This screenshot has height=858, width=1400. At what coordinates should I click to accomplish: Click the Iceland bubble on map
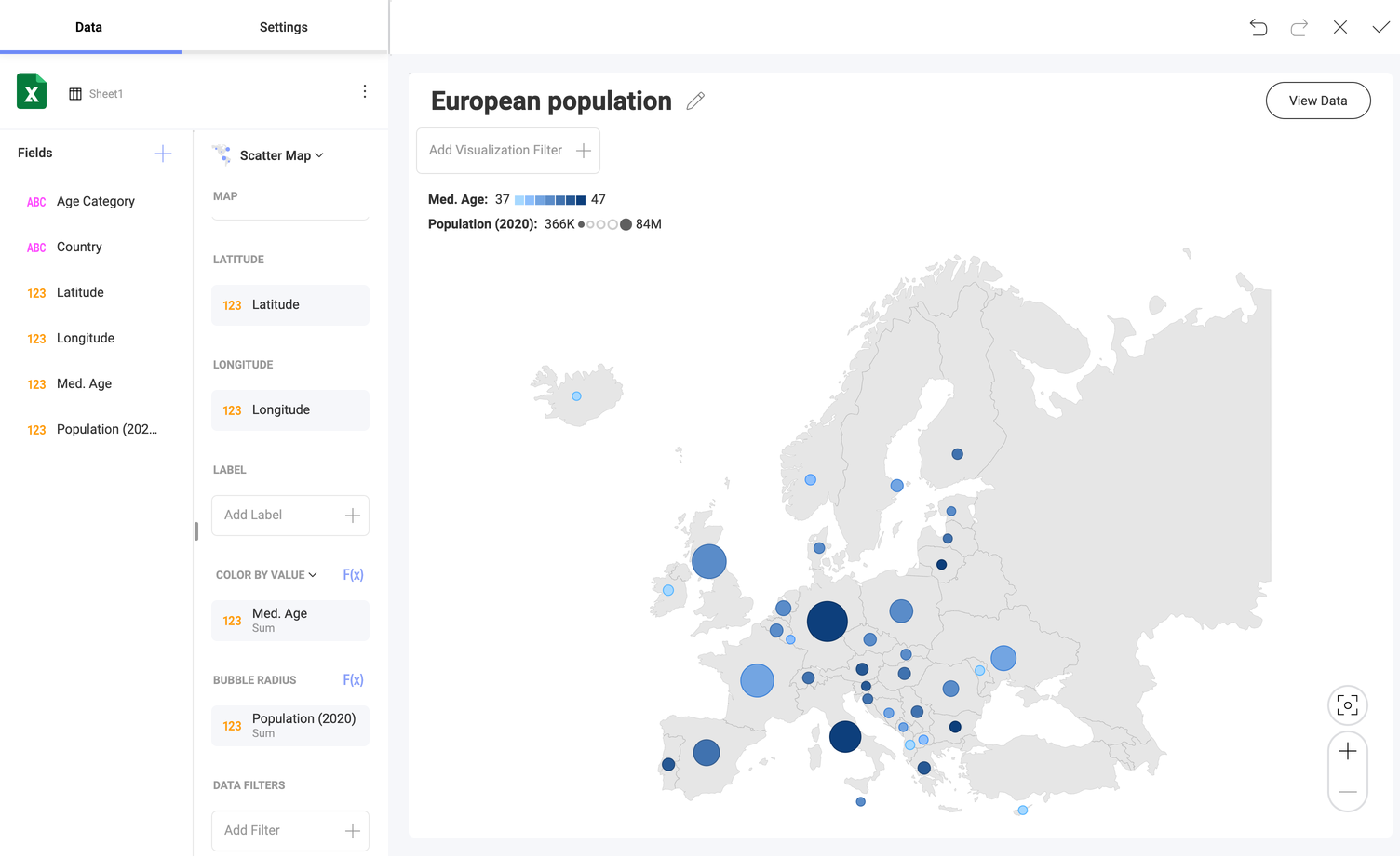point(577,396)
